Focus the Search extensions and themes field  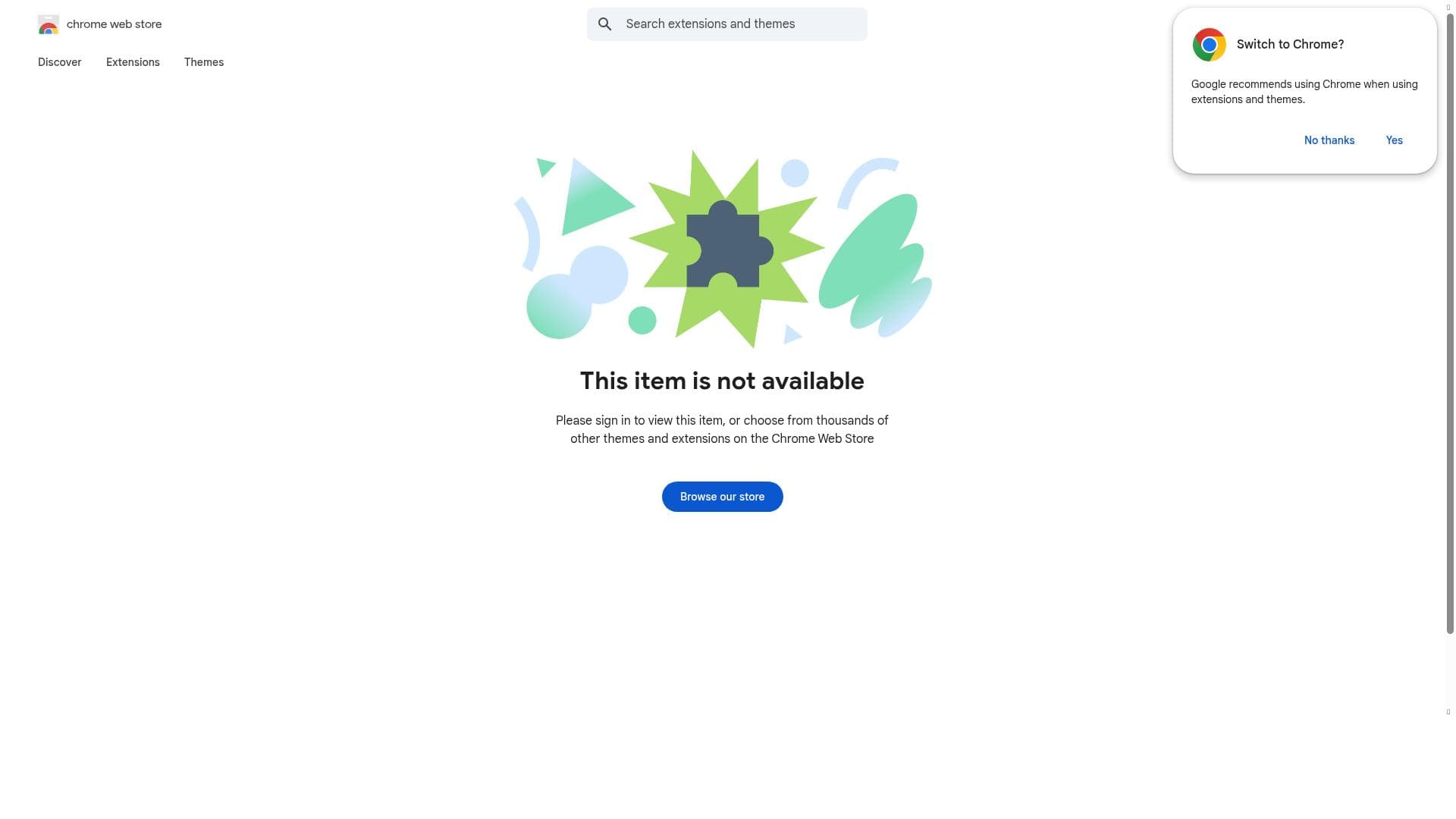point(726,24)
